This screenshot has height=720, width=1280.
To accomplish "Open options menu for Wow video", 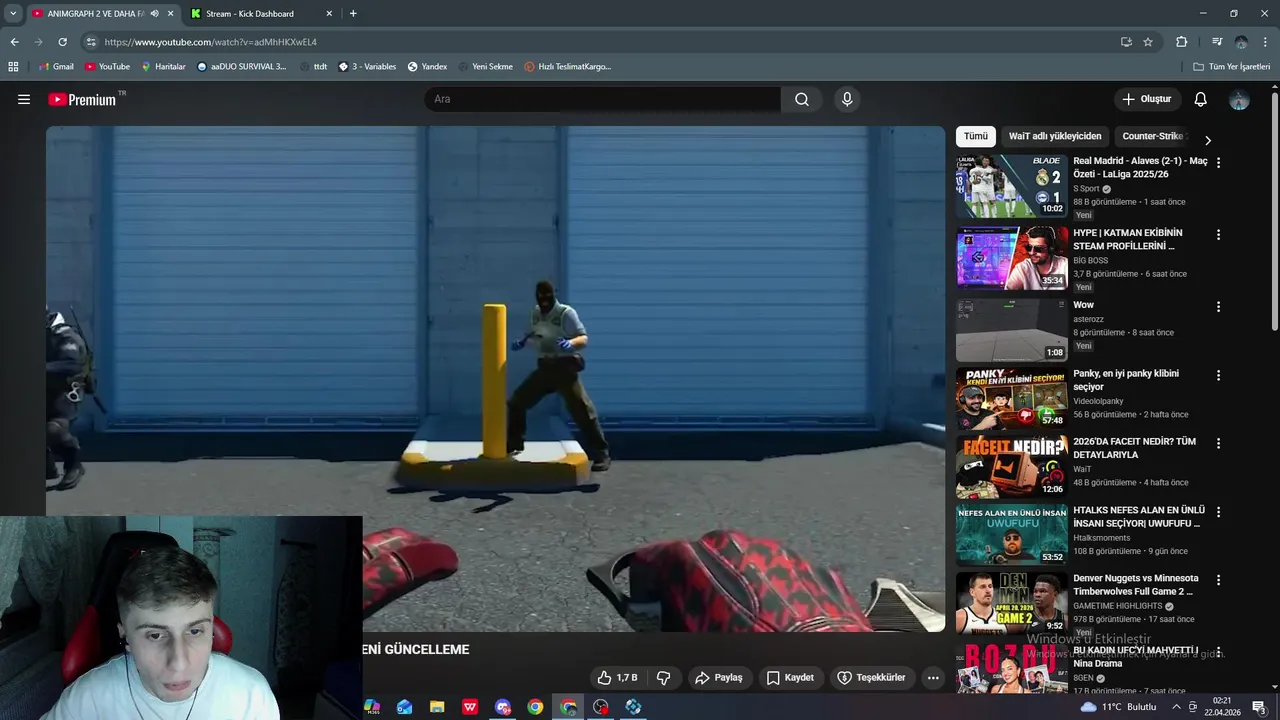I will click(1218, 307).
